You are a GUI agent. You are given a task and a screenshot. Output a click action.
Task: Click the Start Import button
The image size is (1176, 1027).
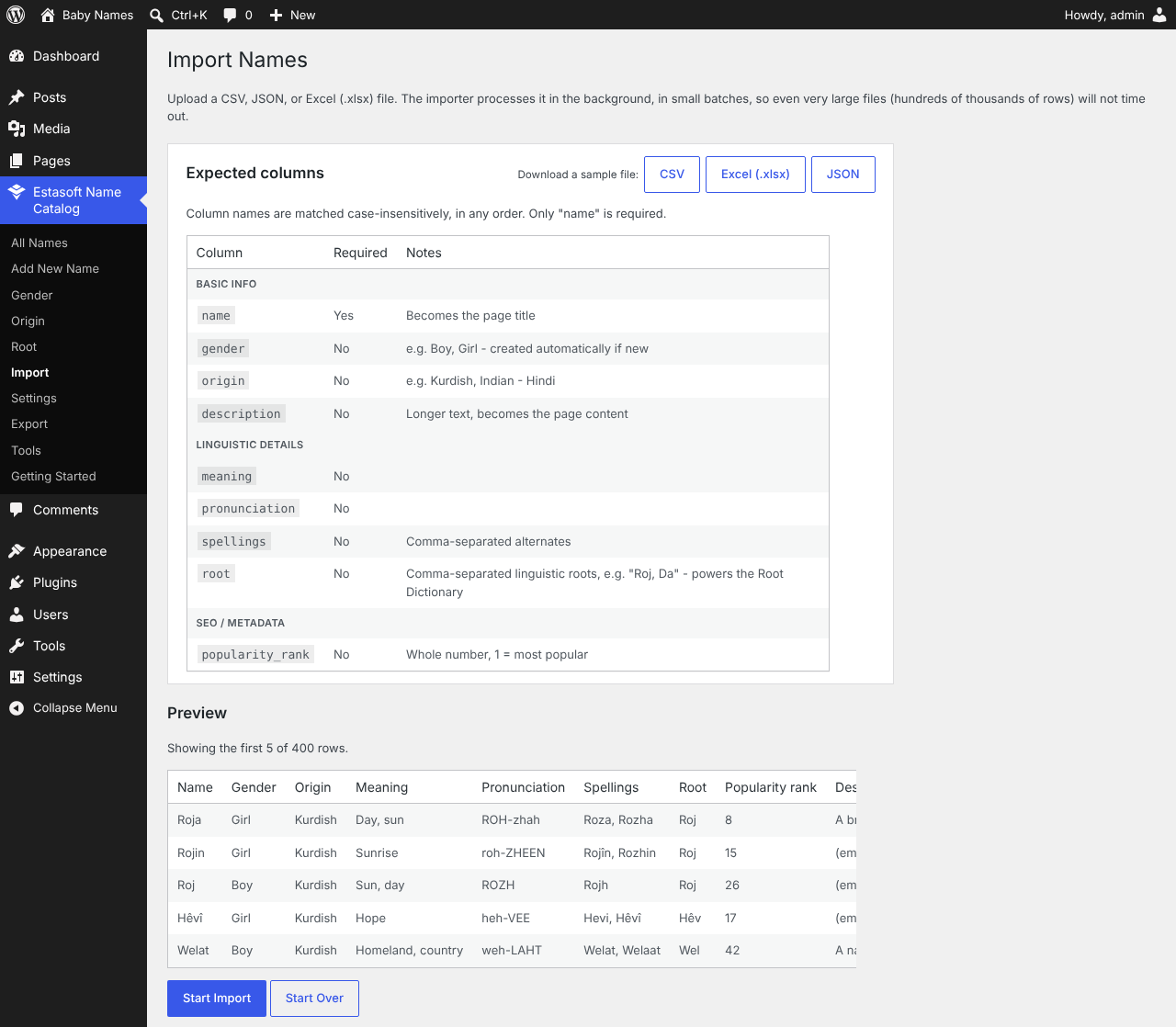pyautogui.click(x=217, y=999)
